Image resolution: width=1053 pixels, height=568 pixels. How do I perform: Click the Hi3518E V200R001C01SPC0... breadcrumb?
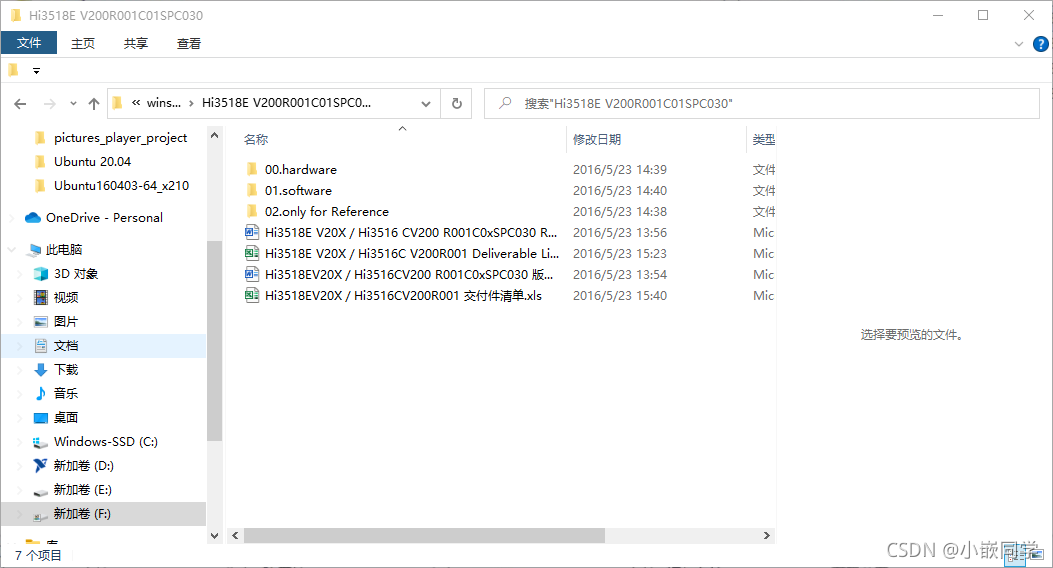pos(286,103)
